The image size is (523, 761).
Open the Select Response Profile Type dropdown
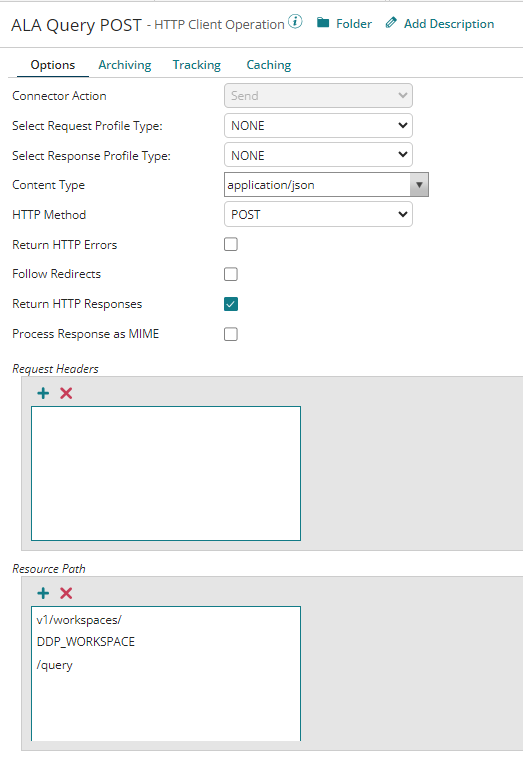pos(318,155)
